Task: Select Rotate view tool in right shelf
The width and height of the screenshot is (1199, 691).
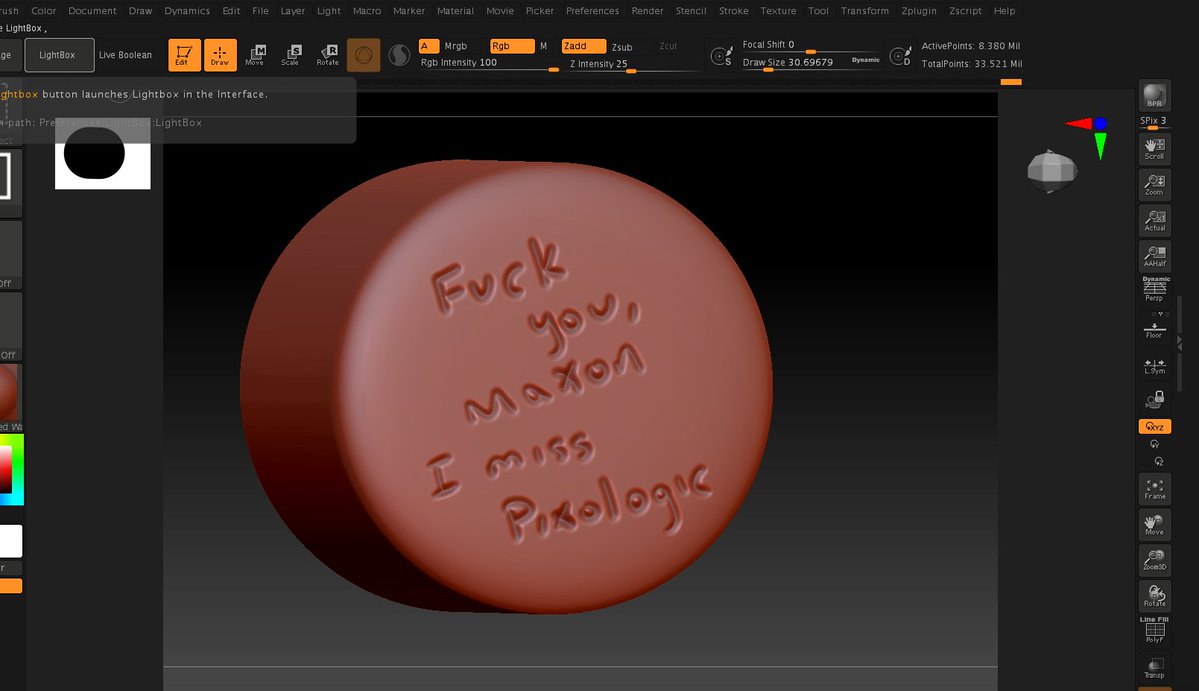Action: (1155, 596)
